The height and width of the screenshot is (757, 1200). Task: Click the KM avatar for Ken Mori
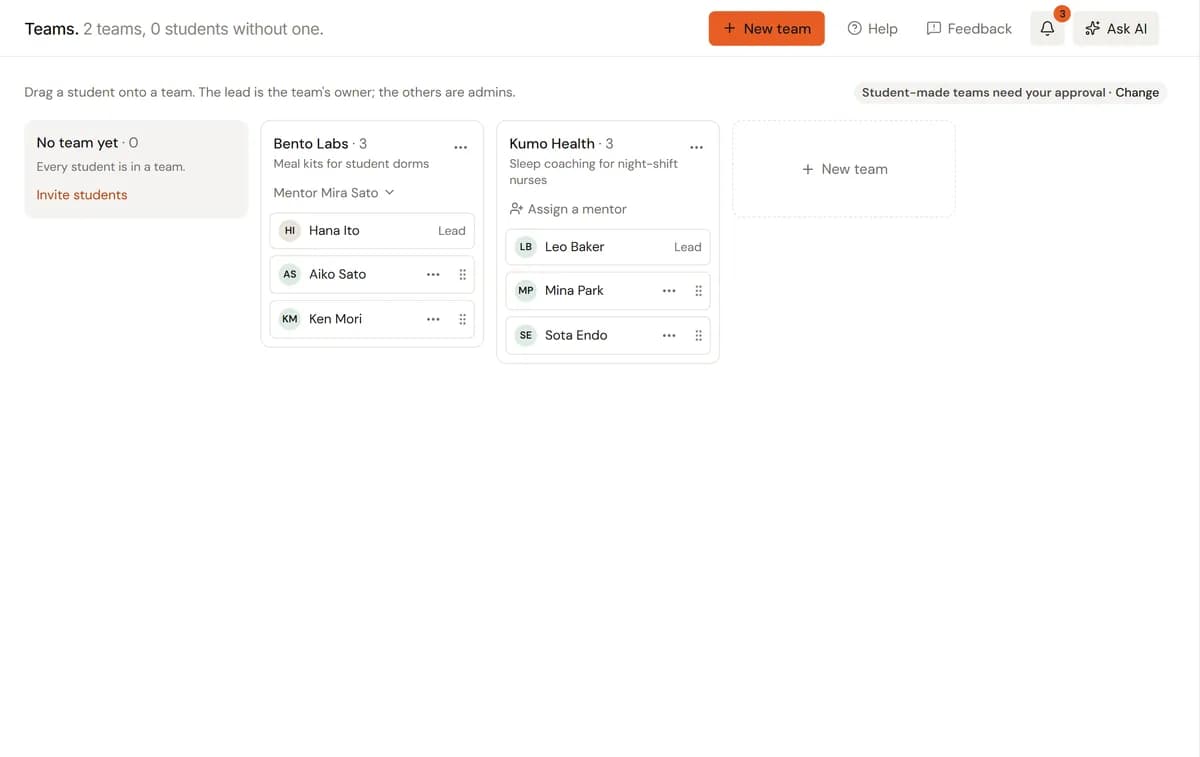point(290,319)
